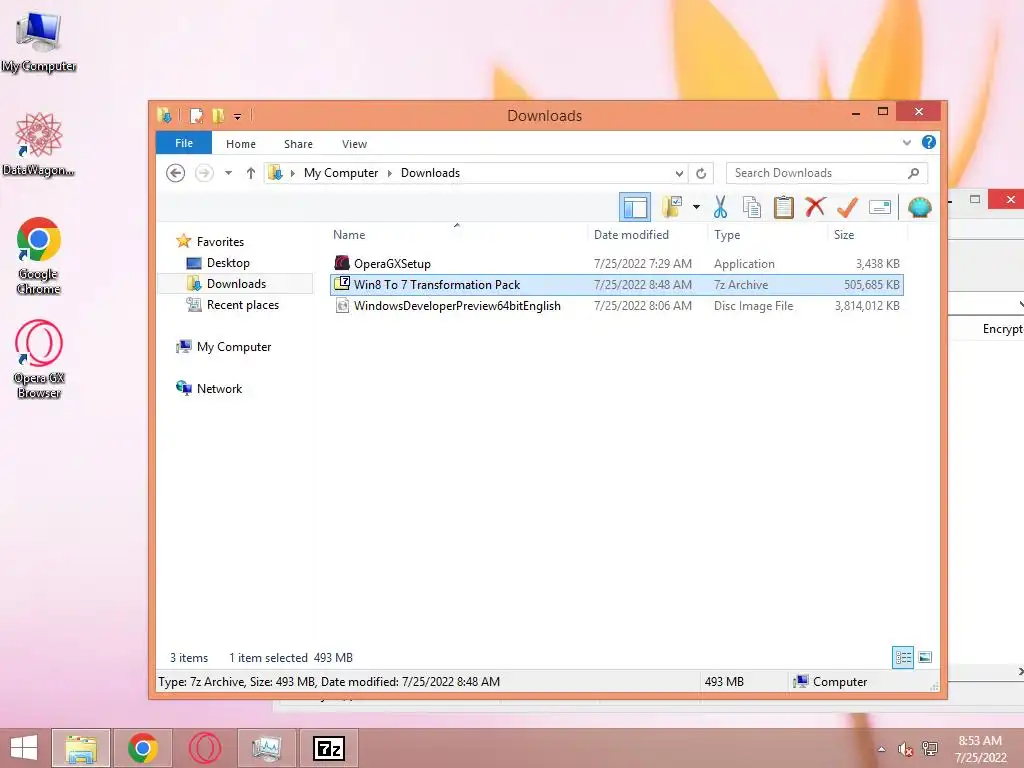Click the network tray icon
1024x768 pixels.
[x=929, y=749]
